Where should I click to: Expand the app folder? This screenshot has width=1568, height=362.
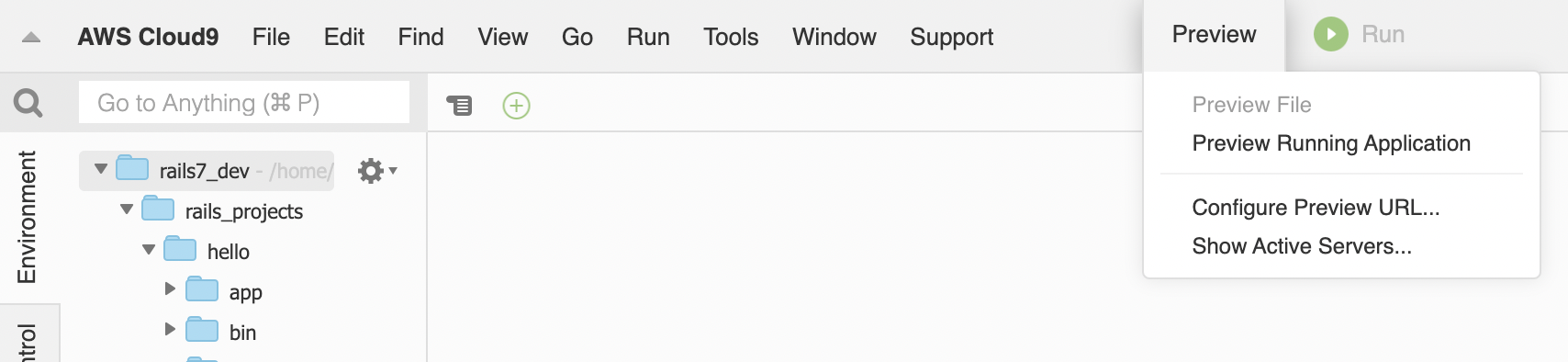coord(170,288)
